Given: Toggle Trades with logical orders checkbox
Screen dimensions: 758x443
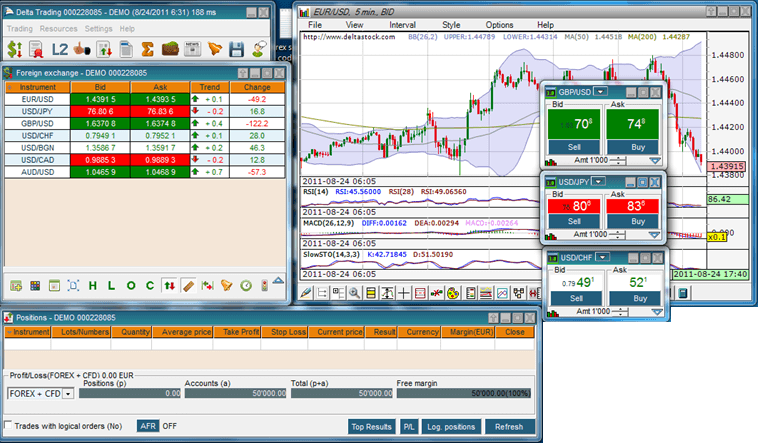Looking at the screenshot, I should click(x=8, y=425).
